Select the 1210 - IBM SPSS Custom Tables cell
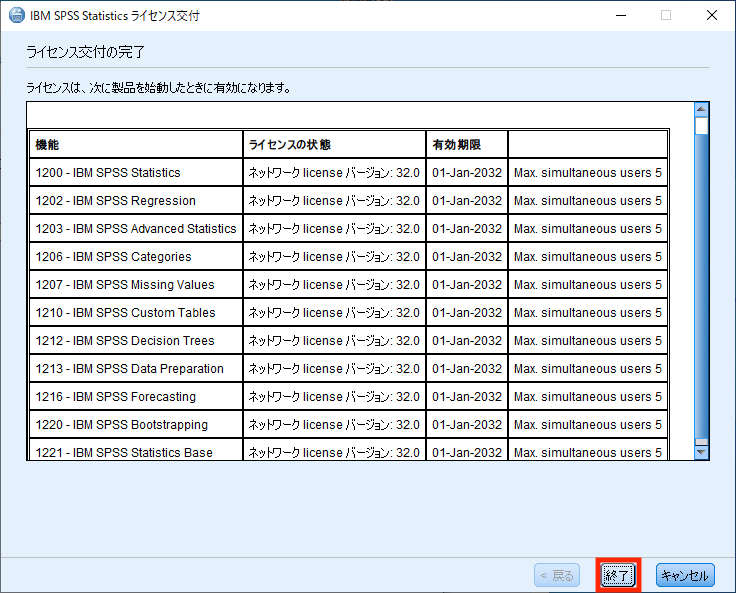The width and height of the screenshot is (736, 593). click(x=136, y=312)
